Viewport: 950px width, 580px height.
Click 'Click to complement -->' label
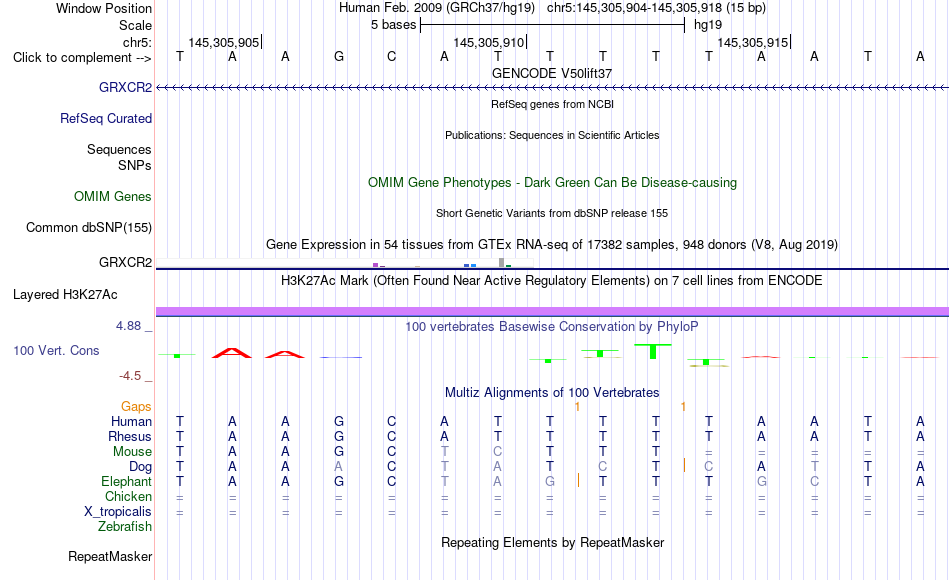tap(82, 58)
